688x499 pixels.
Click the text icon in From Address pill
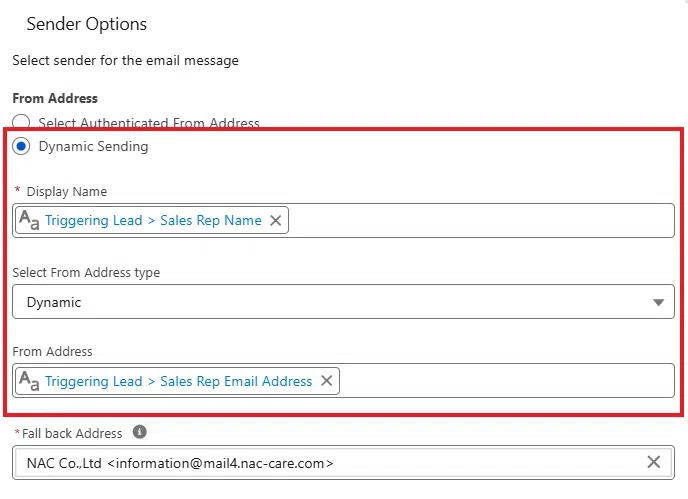29,381
